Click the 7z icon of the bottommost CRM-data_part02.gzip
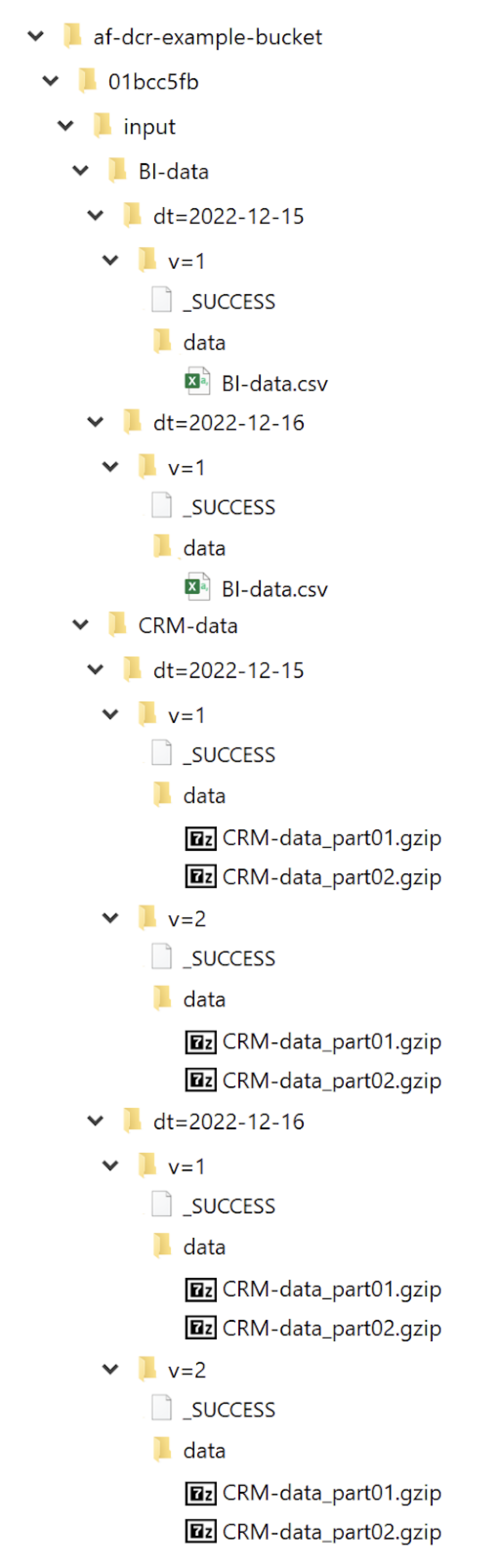 pyautogui.click(x=201, y=1531)
